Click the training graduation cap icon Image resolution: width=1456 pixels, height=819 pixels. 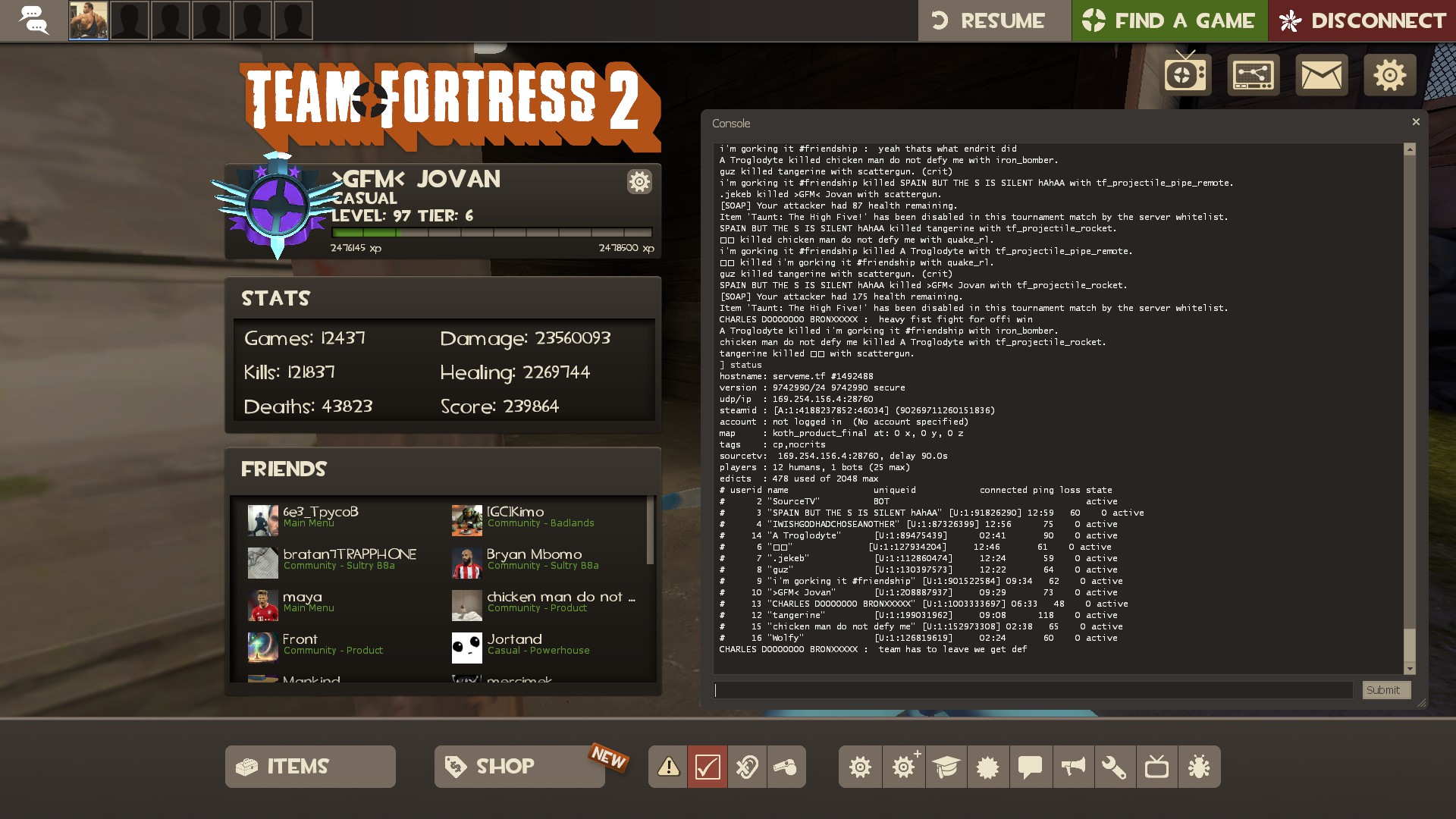(x=946, y=767)
